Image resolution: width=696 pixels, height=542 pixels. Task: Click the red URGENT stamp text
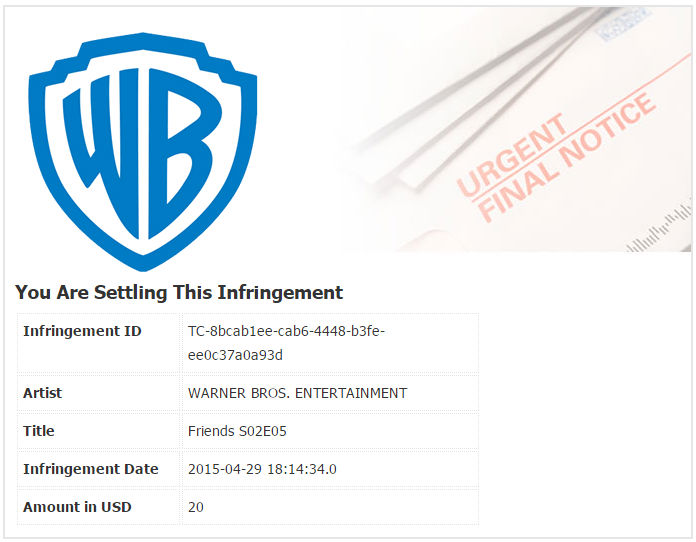click(512, 155)
